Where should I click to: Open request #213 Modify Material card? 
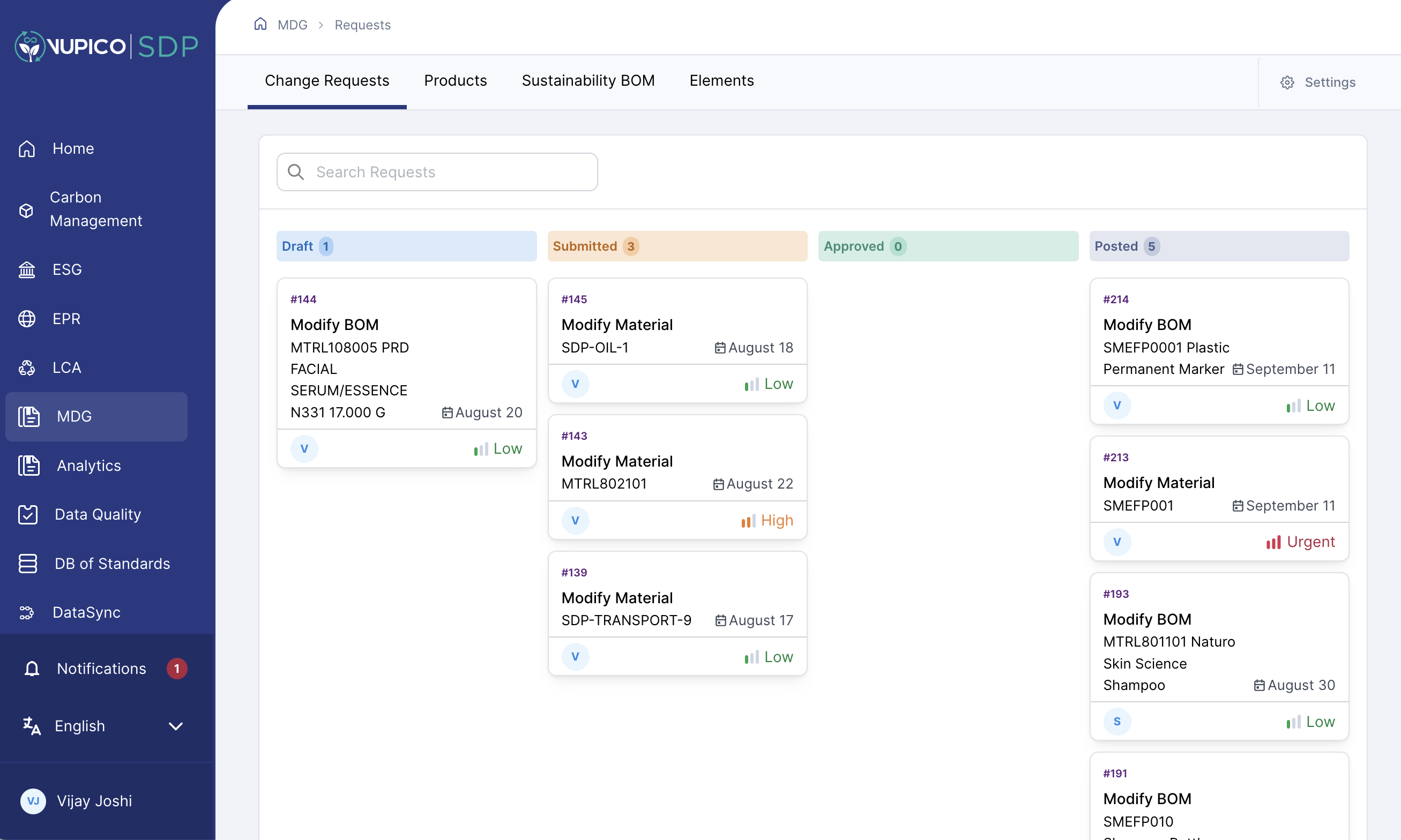pos(1219,498)
